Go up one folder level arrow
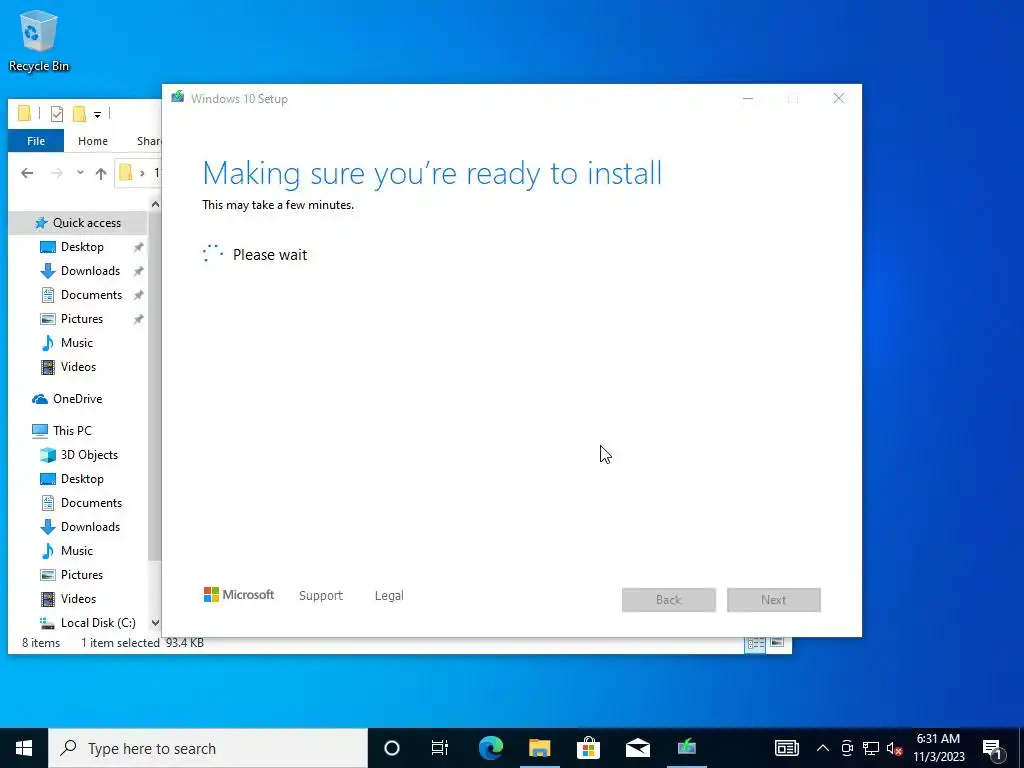 pyautogui.click(x=101, y=173)
